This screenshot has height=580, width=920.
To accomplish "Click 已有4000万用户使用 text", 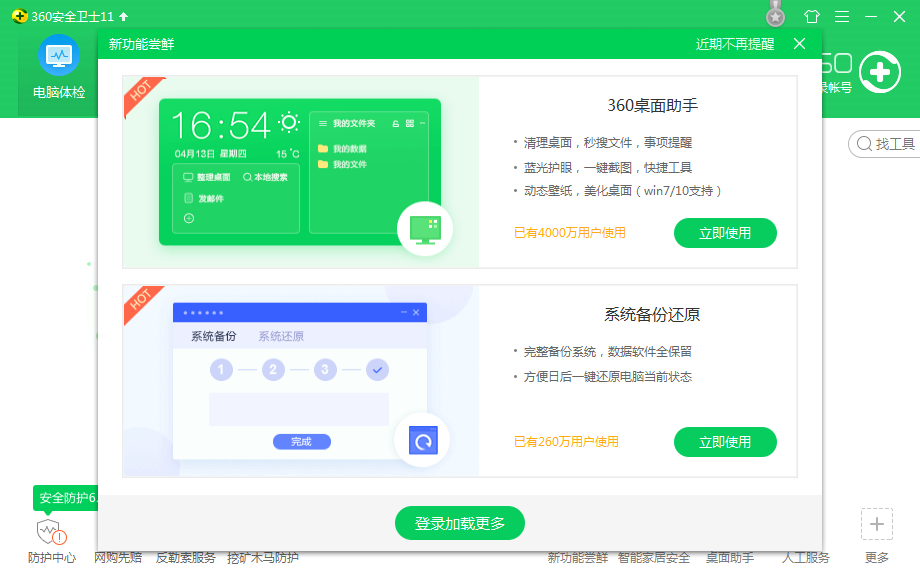I will pos(570,233).
